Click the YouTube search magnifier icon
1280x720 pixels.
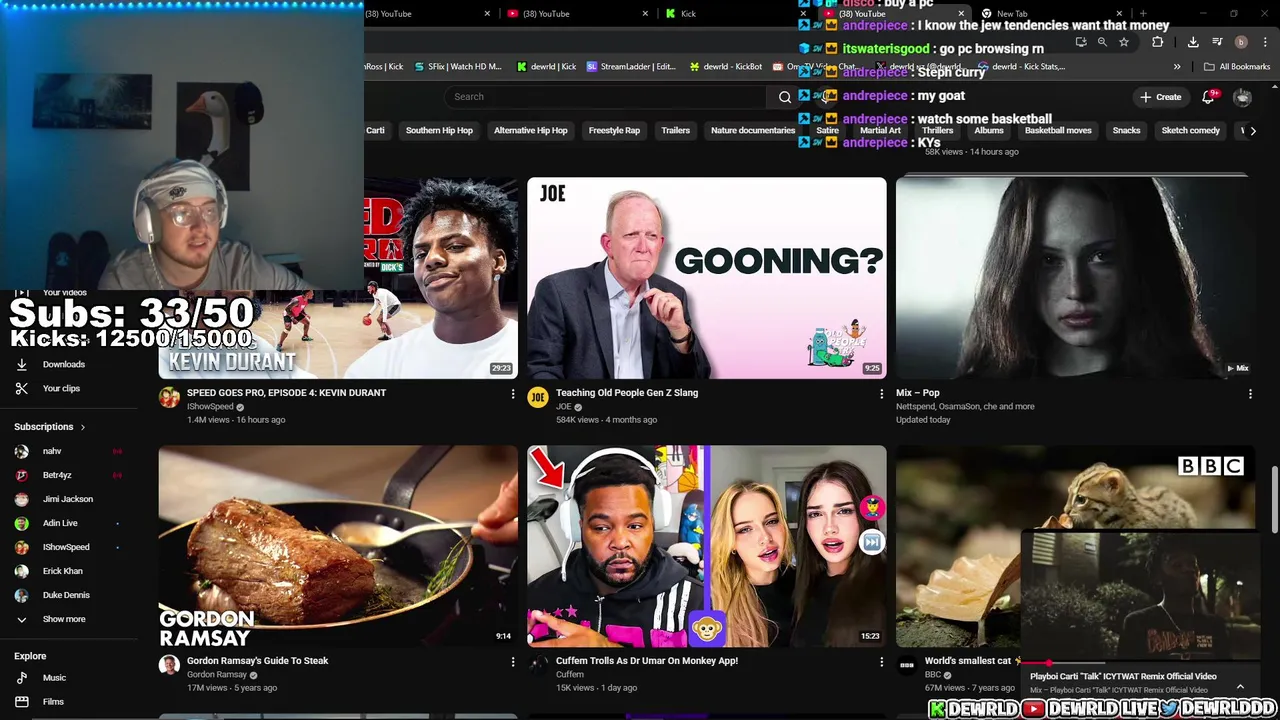point(785,97)
